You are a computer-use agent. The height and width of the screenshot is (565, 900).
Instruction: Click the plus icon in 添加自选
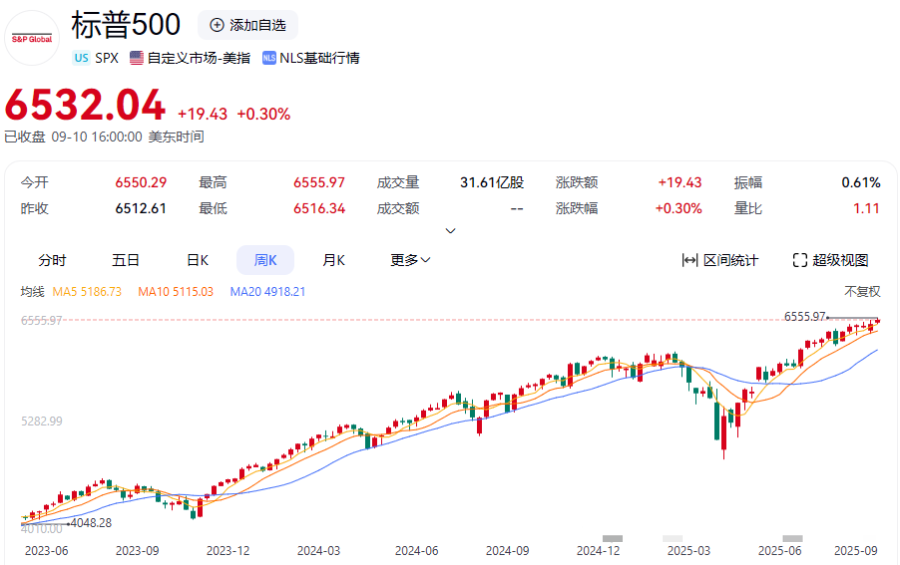pos(217,25)
